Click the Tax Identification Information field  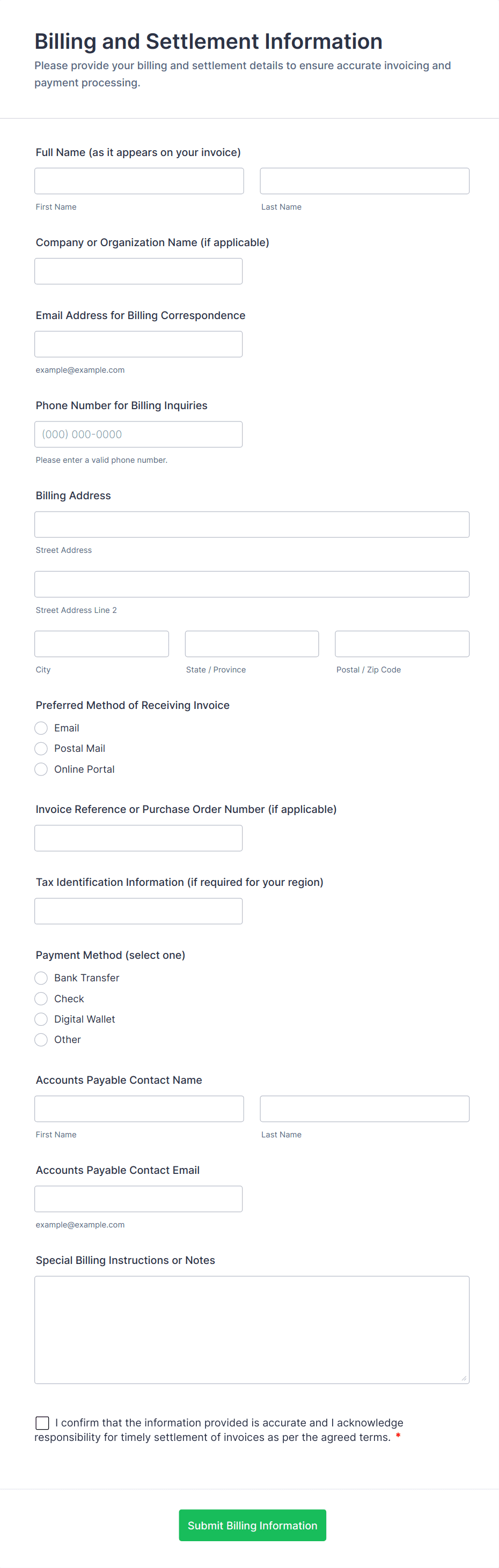[x=138, y=911]
